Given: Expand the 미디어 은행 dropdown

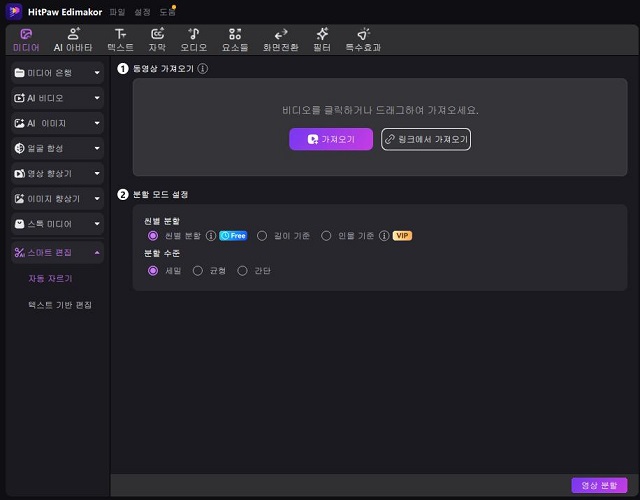Looking at the screenshot, I should (57, 73).
